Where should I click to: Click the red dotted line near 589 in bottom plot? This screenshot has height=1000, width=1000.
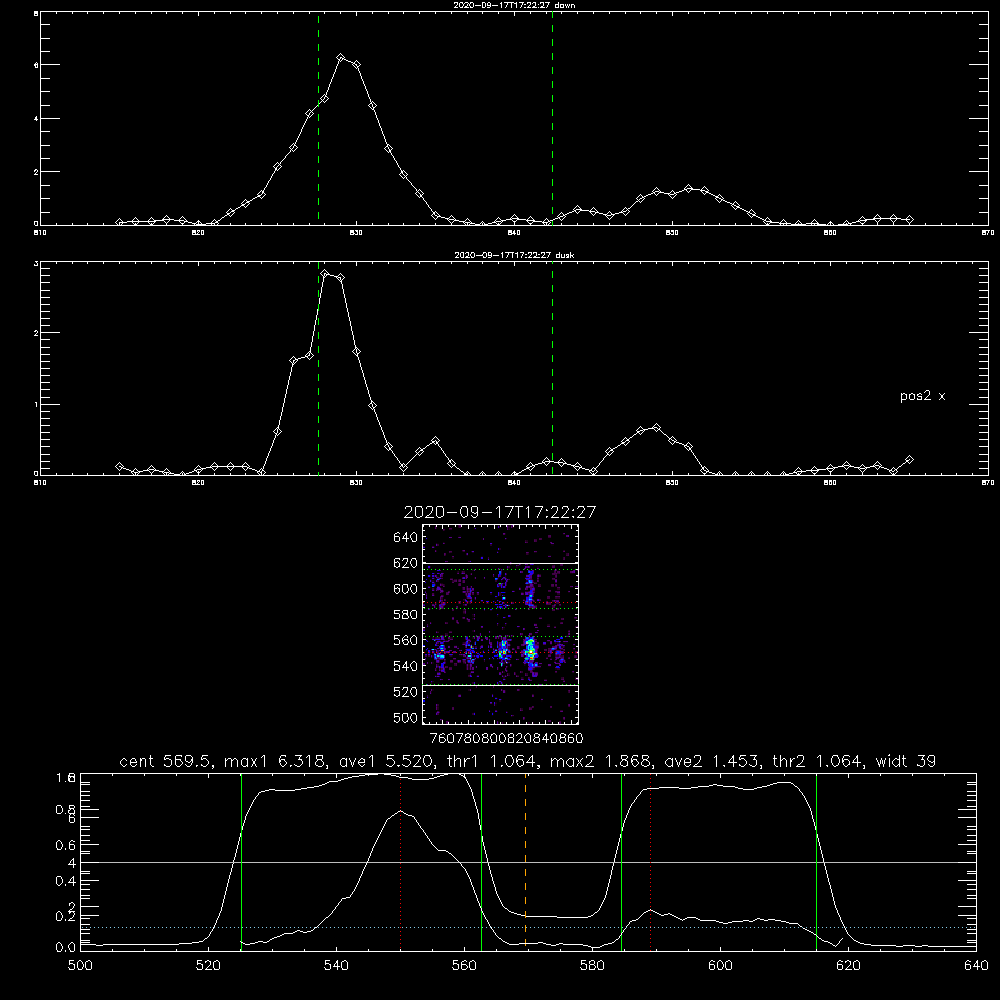coord(650,862)
